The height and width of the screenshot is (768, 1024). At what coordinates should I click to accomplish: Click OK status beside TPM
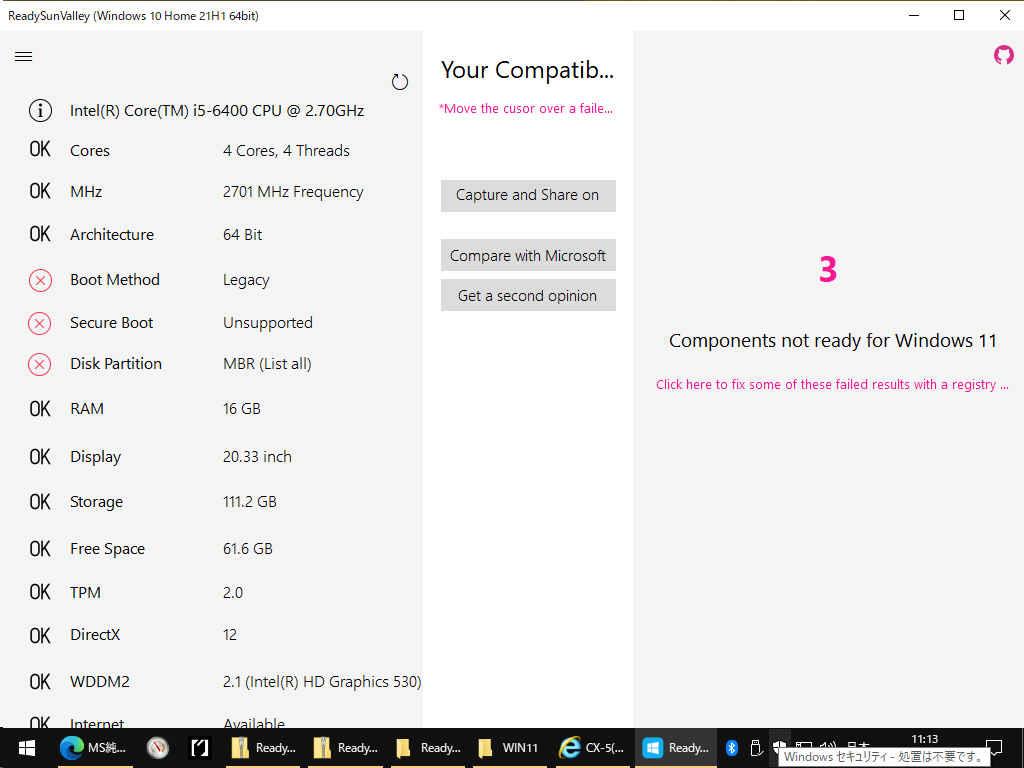coord(40,592)
